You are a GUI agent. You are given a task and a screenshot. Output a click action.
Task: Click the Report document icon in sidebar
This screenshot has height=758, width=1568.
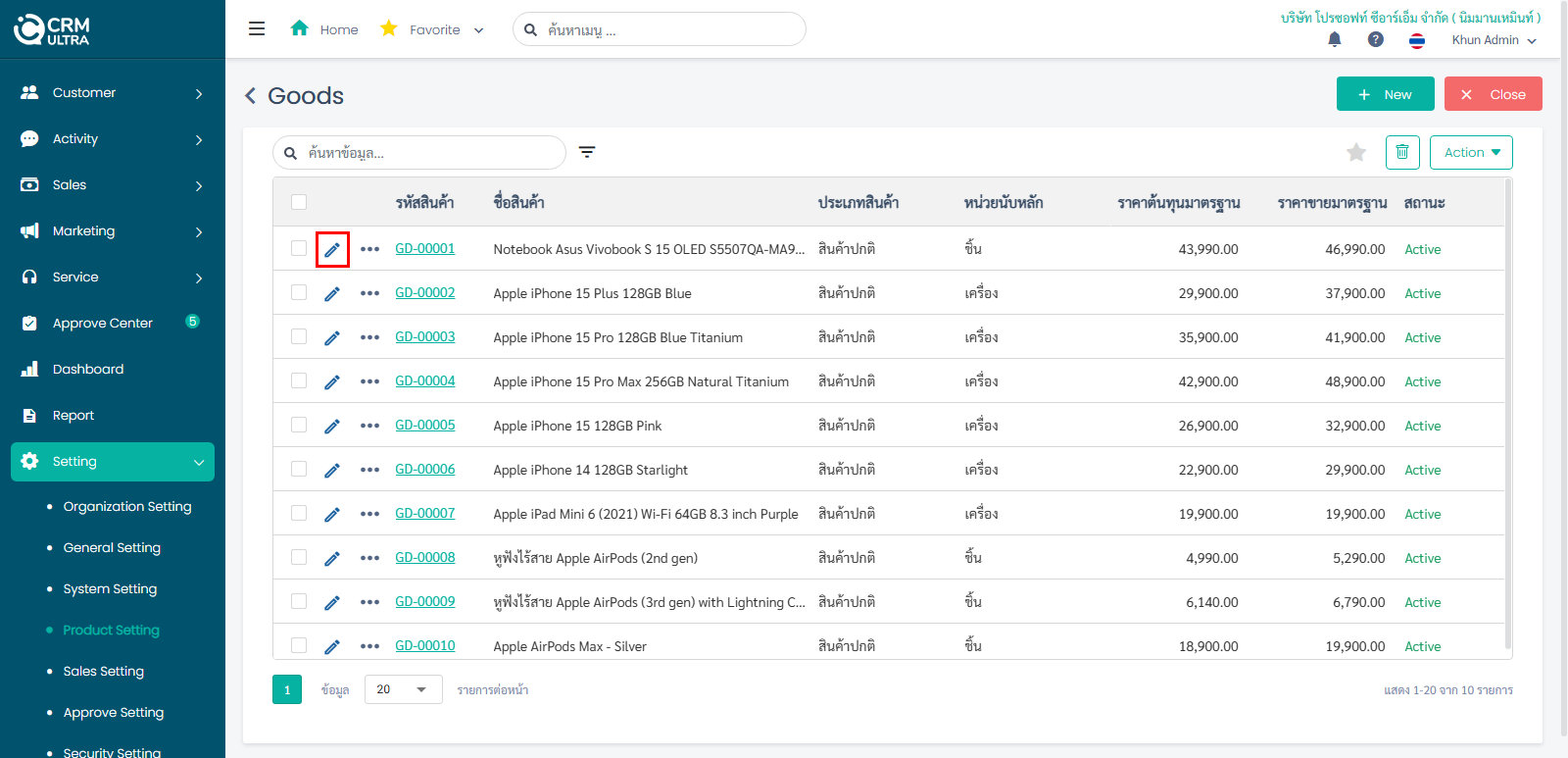point(29,415)
